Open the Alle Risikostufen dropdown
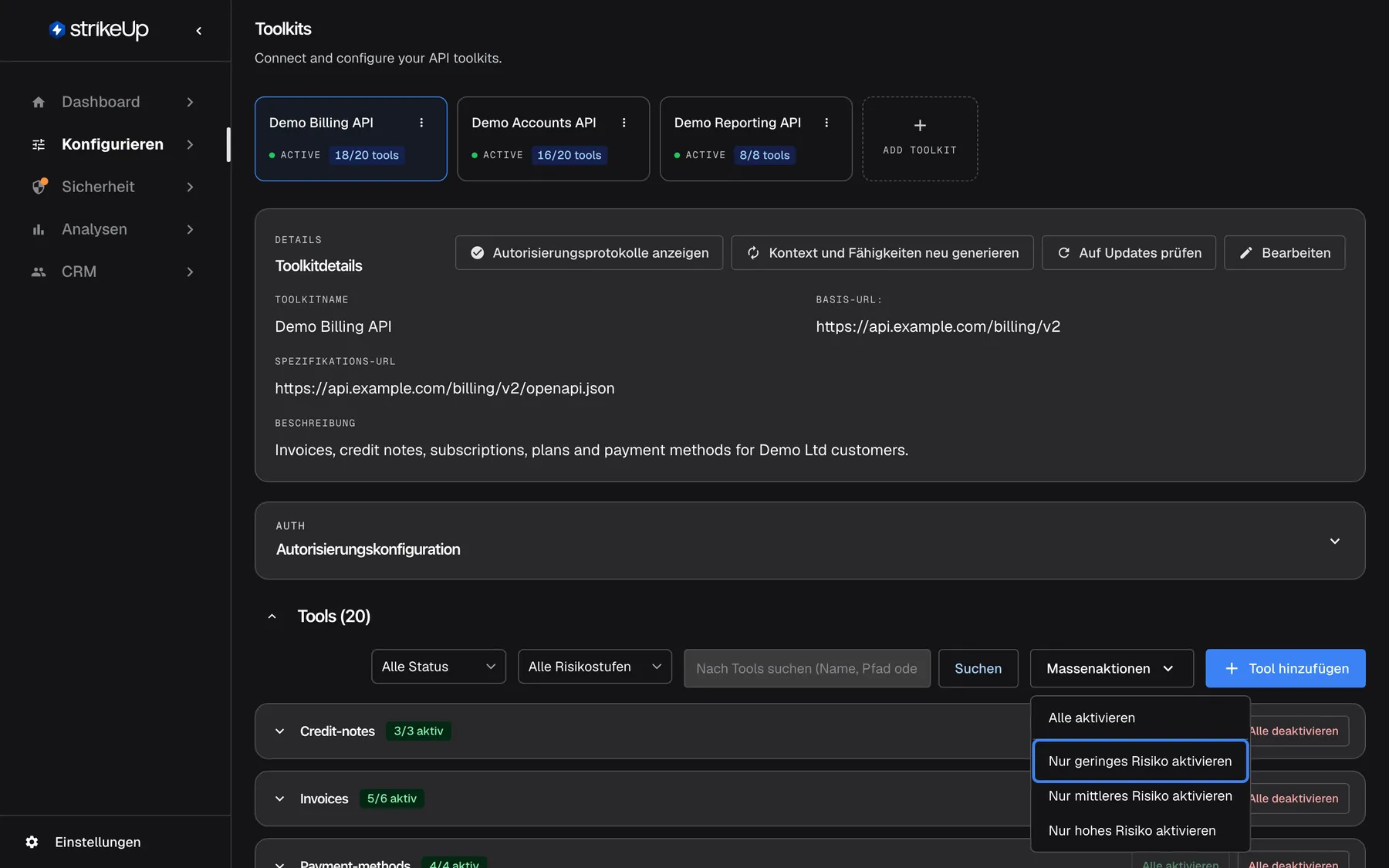The width and height of the screenshot is (1389, 868). coord(595,667)
